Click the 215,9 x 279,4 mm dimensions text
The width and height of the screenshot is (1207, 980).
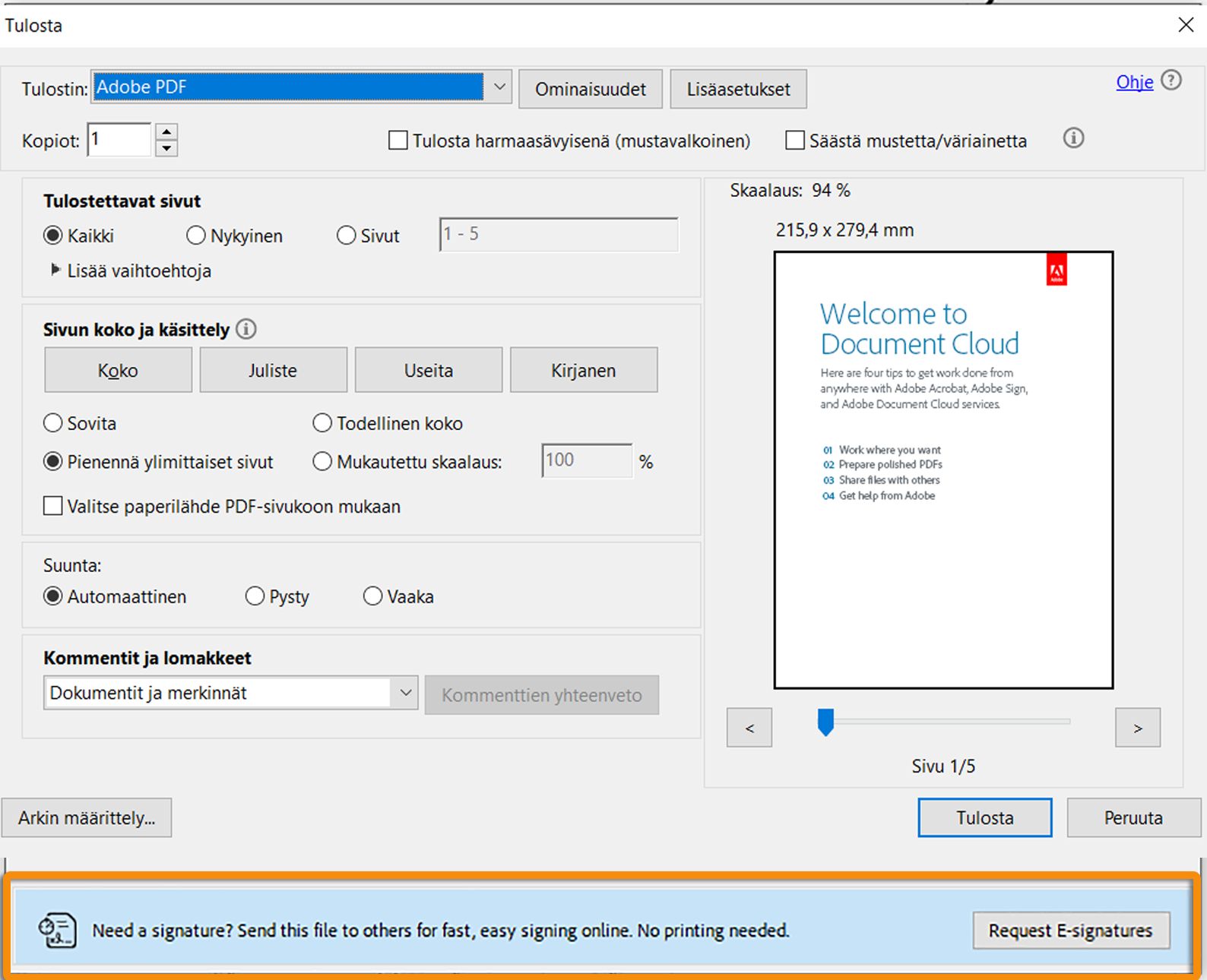point(844,230)
